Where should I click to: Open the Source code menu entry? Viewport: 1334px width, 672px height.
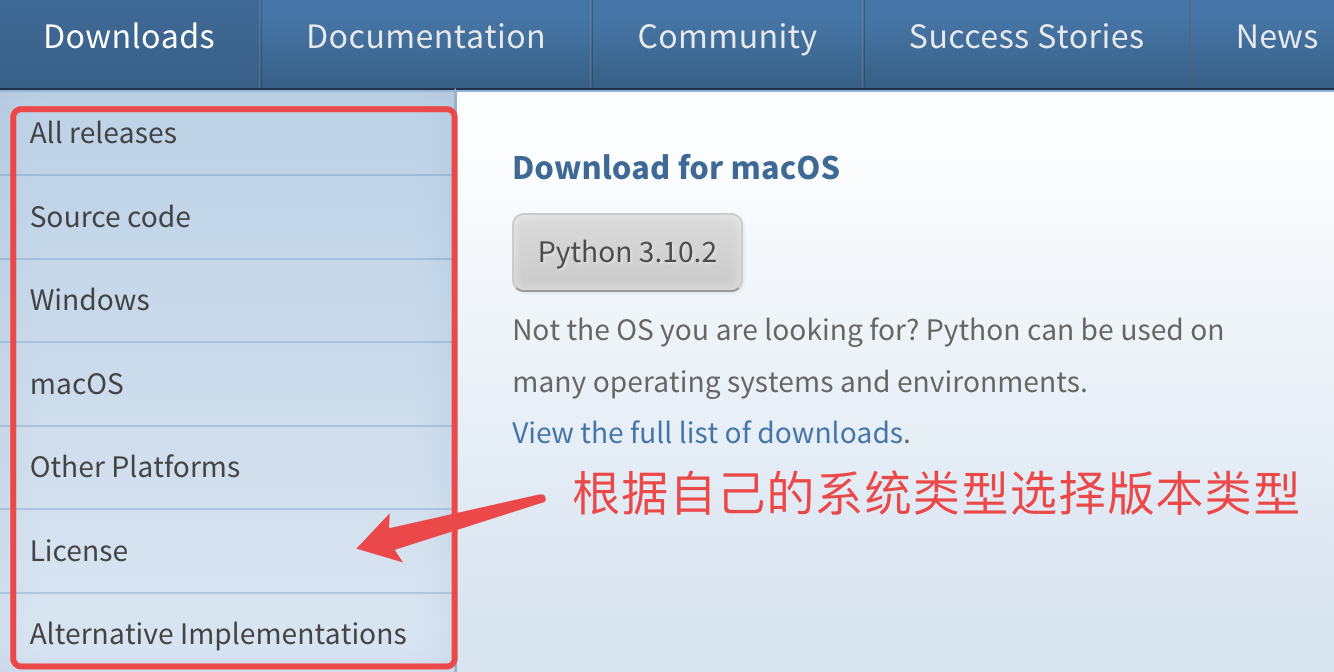[110, 217]
